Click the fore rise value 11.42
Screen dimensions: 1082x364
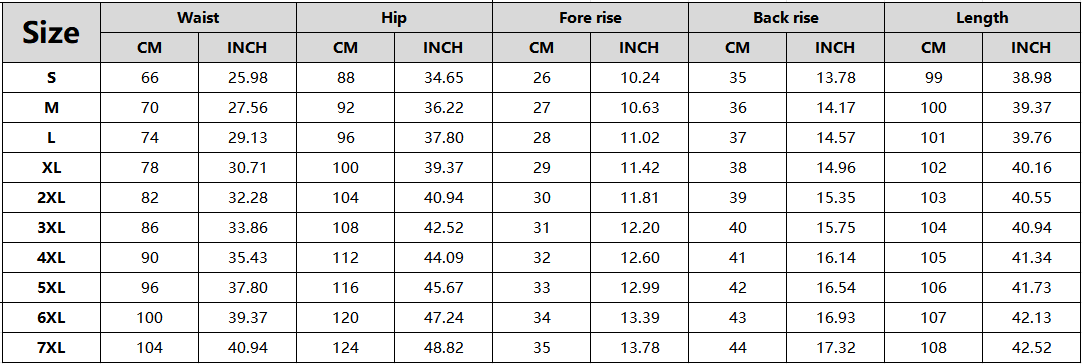pyautogui.click(x=640, y=168)
